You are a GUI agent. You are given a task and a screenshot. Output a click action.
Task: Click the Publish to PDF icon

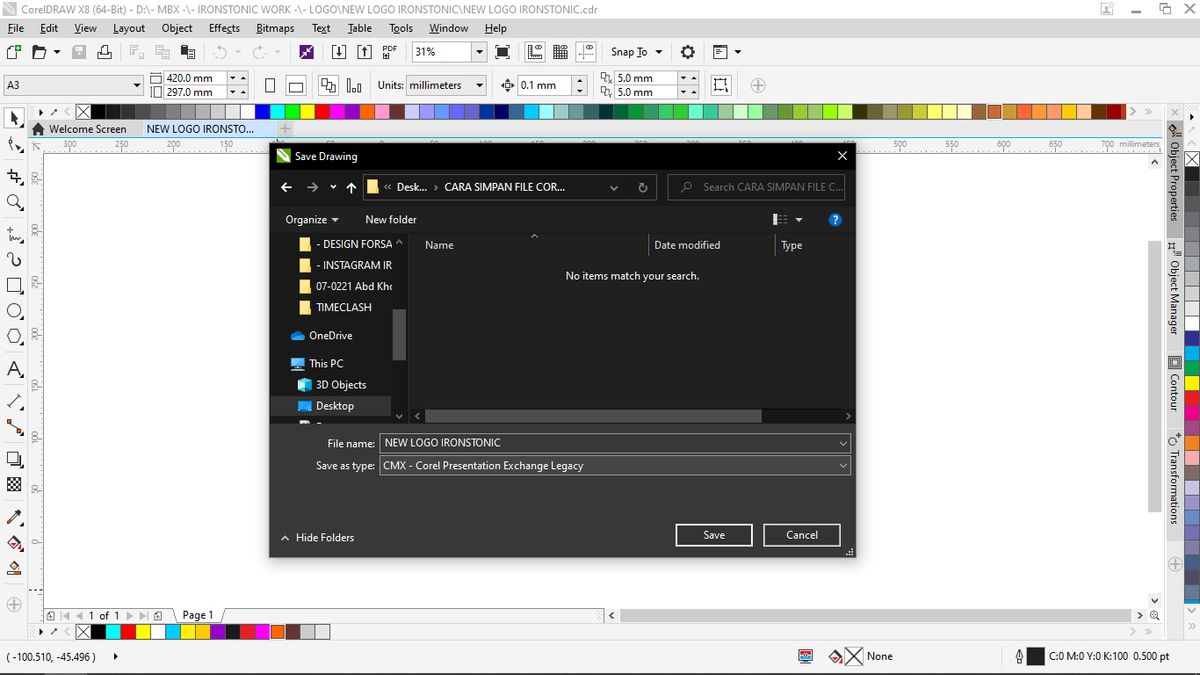[390, 52]
